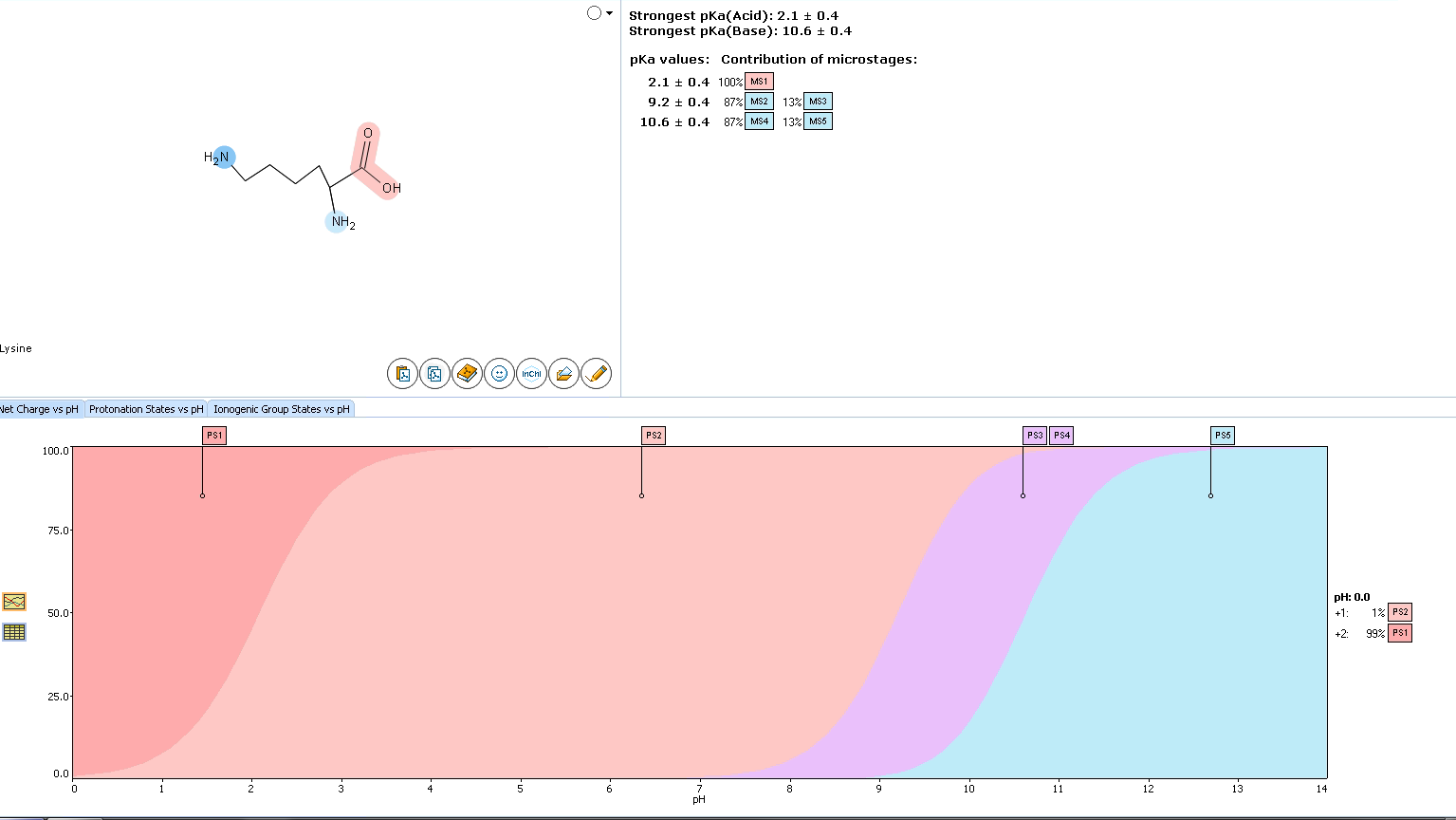Click the open file folder icon
Image resolution: width=1456 pixels, height=820 pixels.
tap(563, 374)
